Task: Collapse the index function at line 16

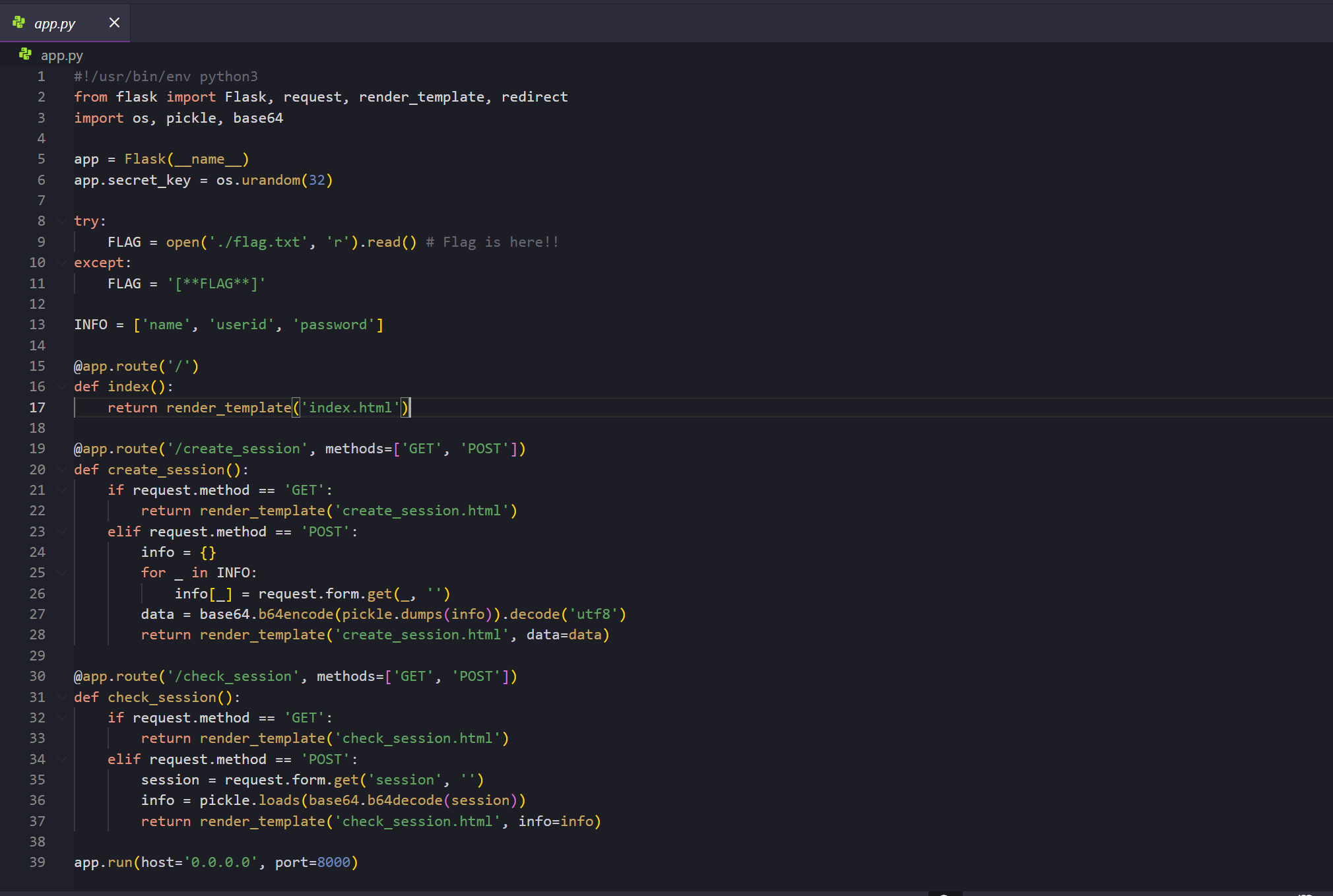Action: 62,387
